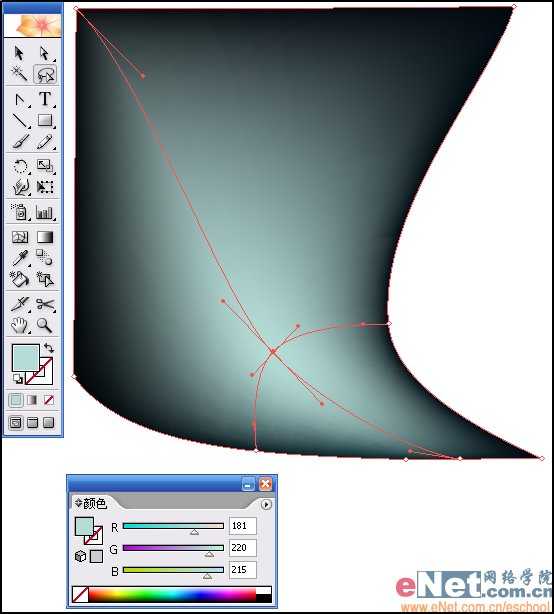
Task: Switch to Full Screen Mode
Action: coord(49,423)
